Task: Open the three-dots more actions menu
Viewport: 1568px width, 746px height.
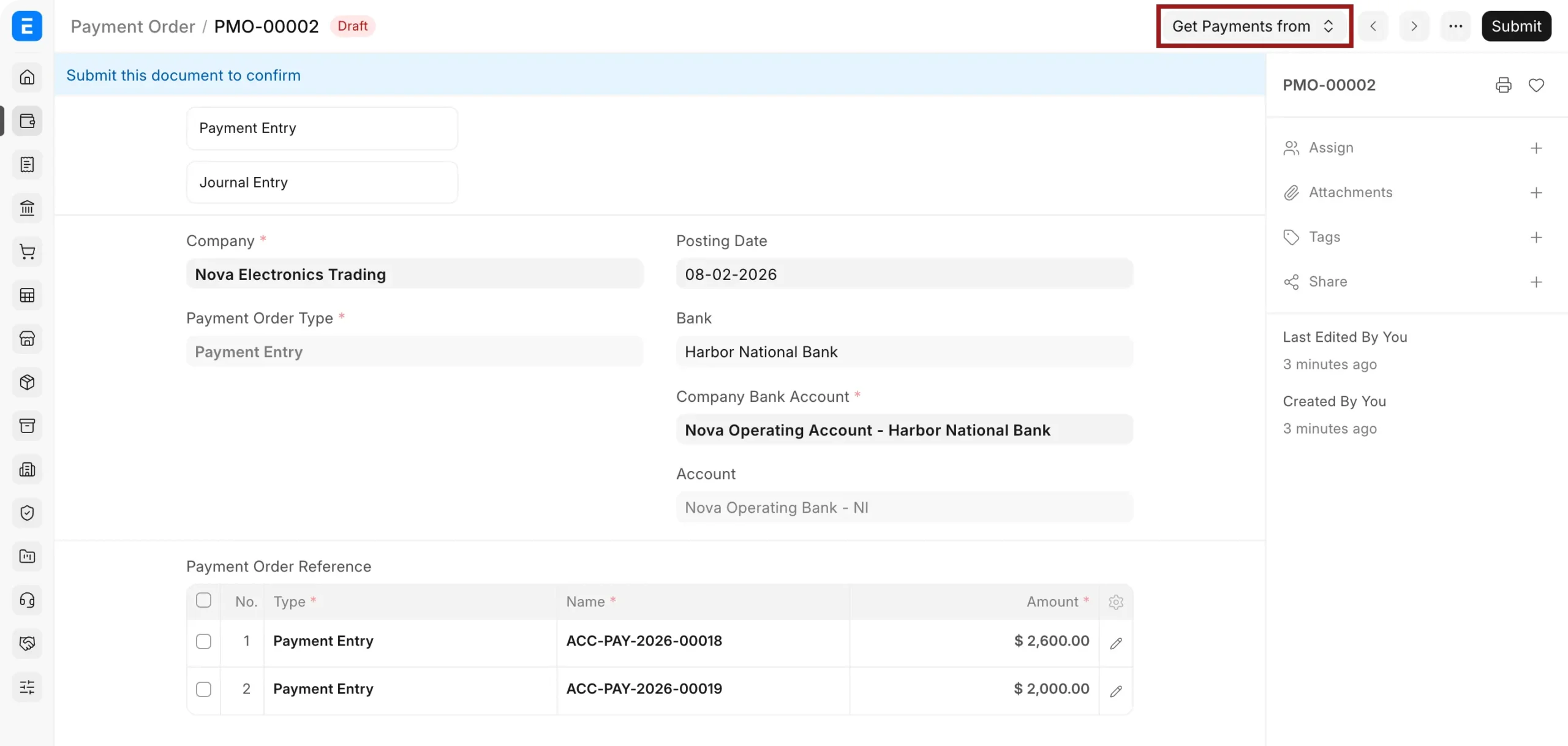Action: tap(1455, 26)
